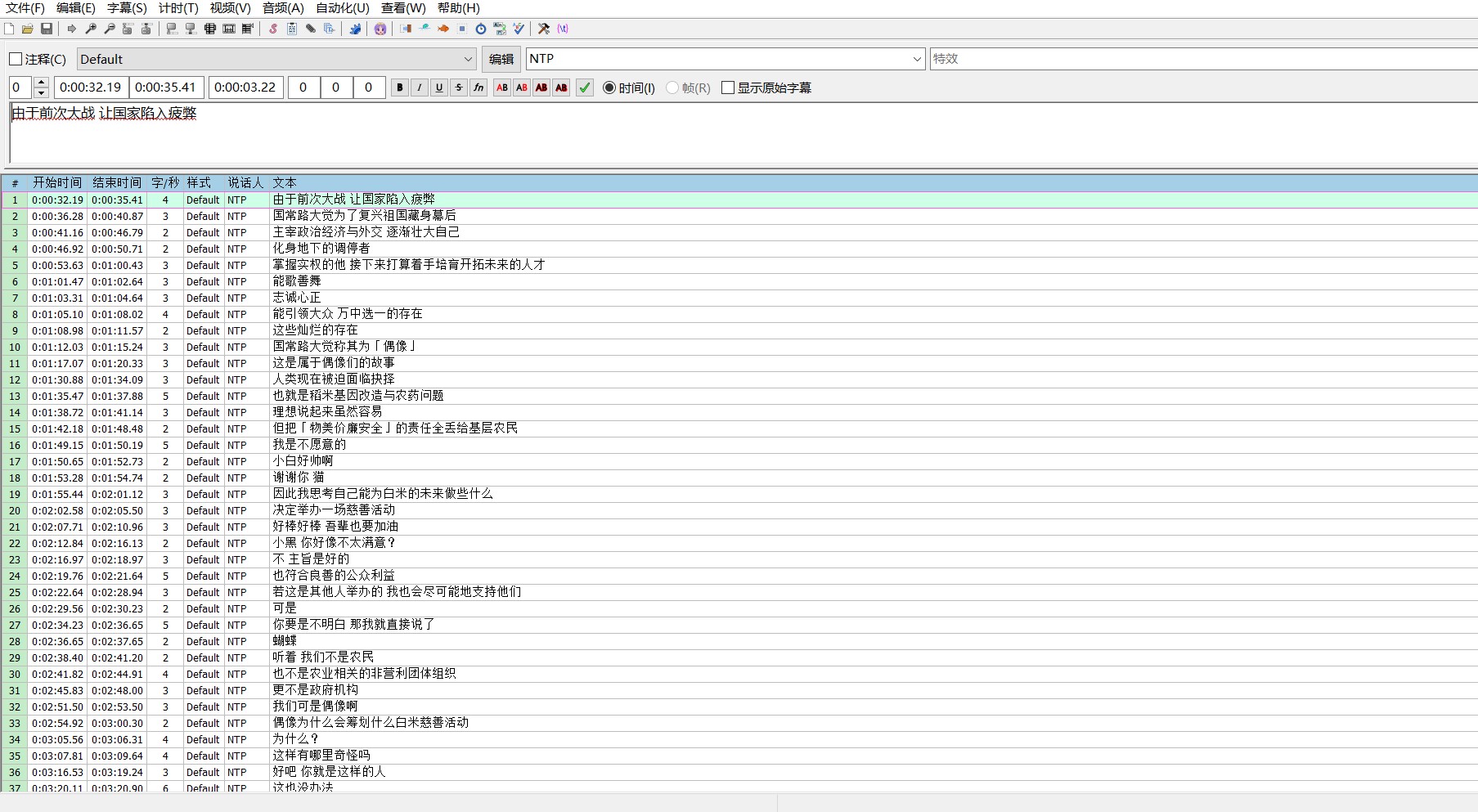Click shift subtitles to current frame icon
Image resolution: width=1478 pixels, height=812 pixels.
pos(248,29)
